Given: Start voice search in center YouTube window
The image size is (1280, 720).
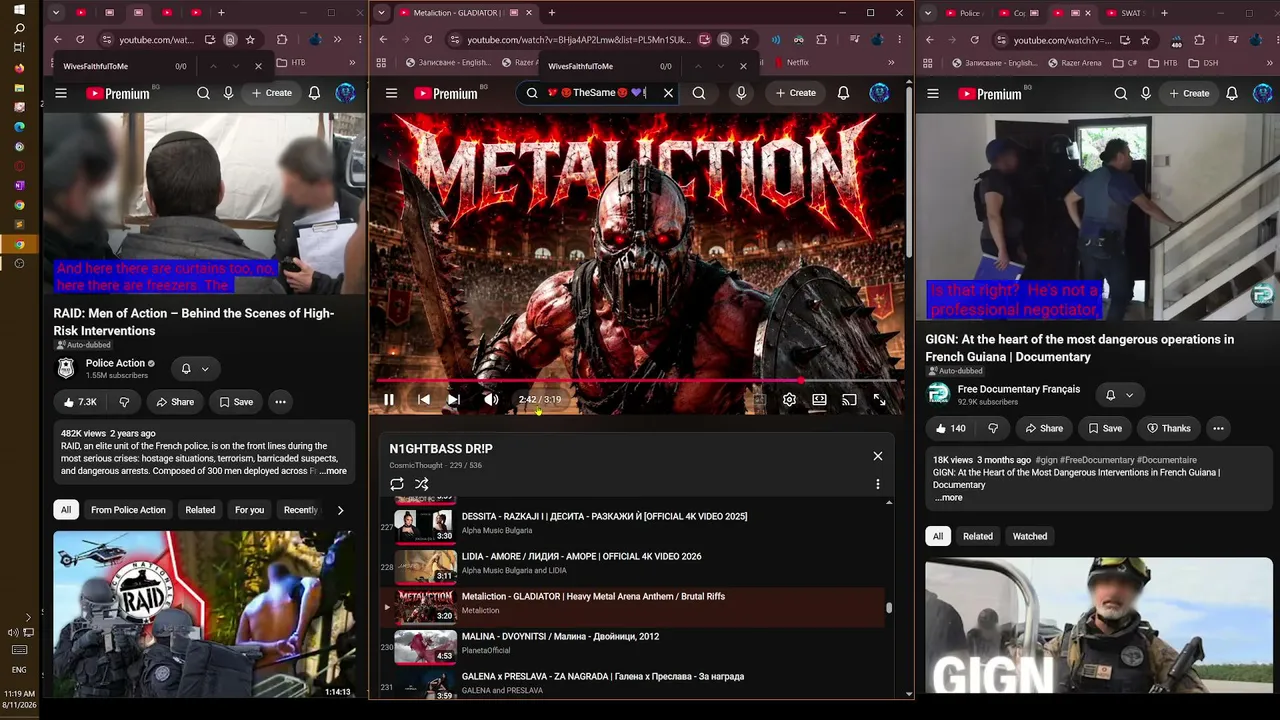Looking at the screenshot, I should (x=741, y=93).
